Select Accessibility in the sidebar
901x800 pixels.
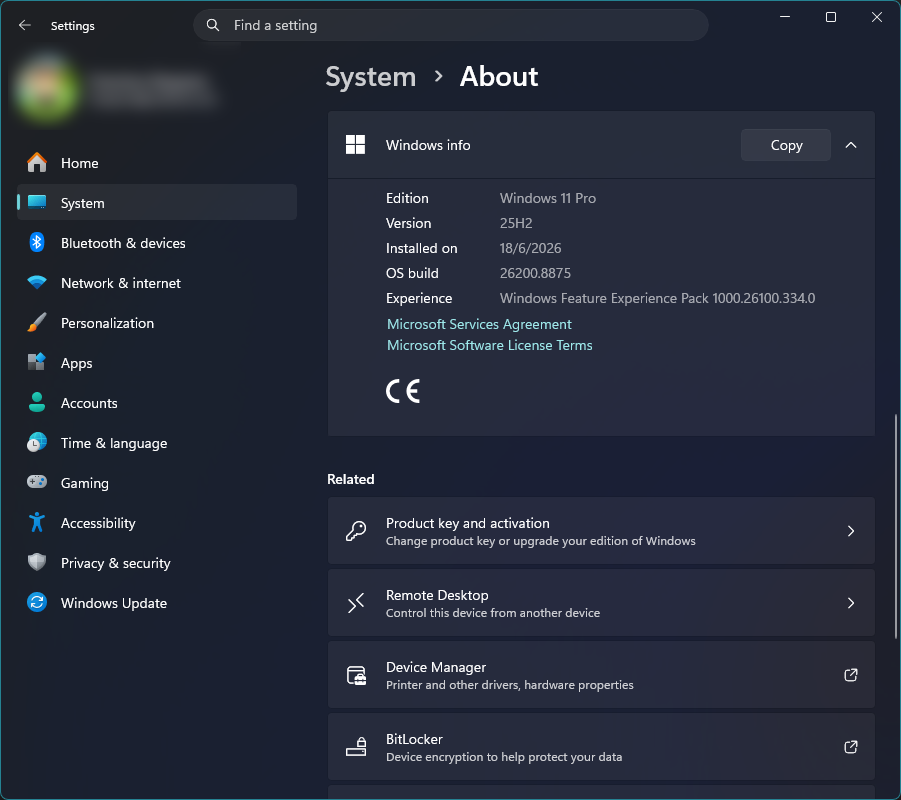tap(157, 523)
